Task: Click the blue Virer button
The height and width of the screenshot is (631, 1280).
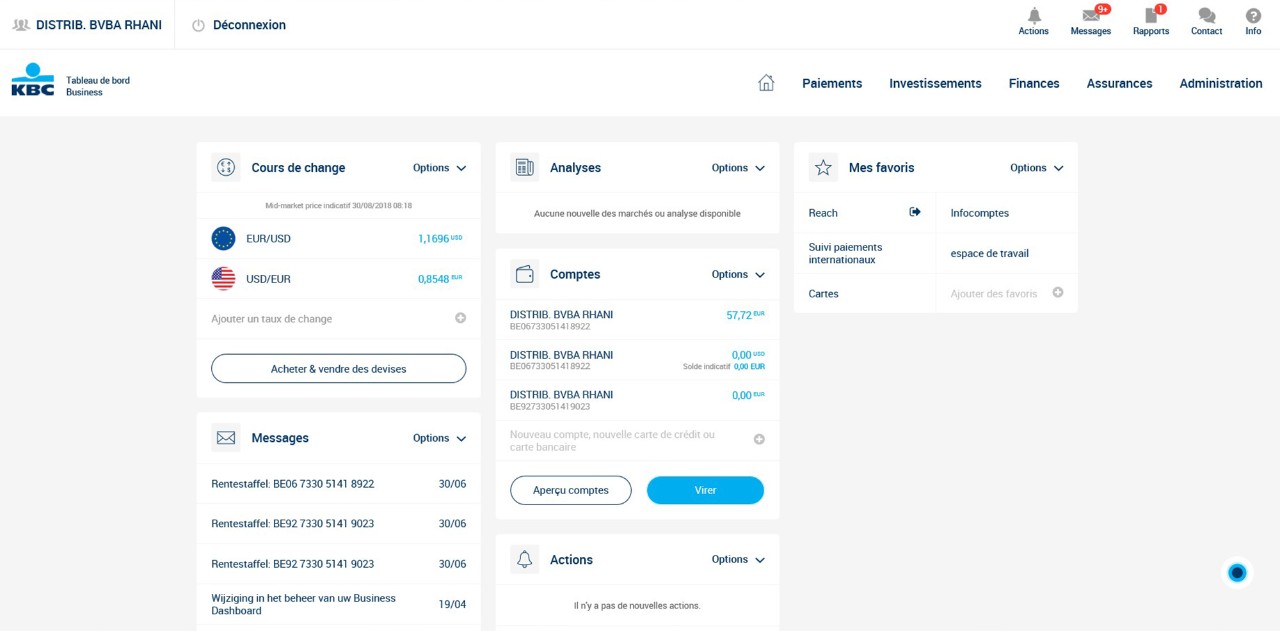Action: click(x=705, y=490)
